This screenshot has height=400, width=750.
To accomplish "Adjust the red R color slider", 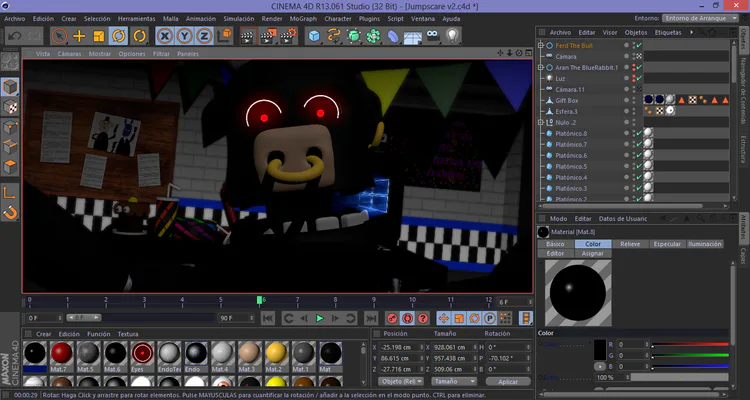I will click(690, 344).
